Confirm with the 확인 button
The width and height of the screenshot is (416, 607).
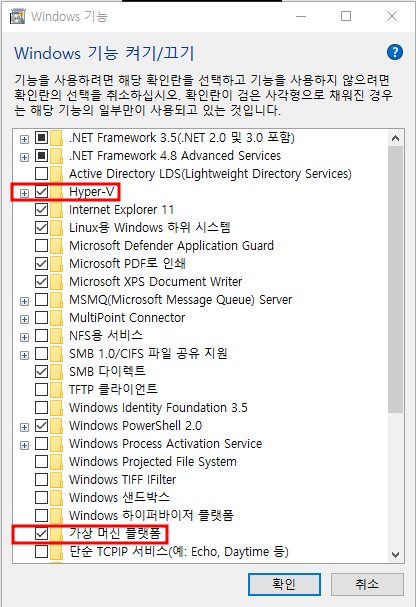(284, 584)
